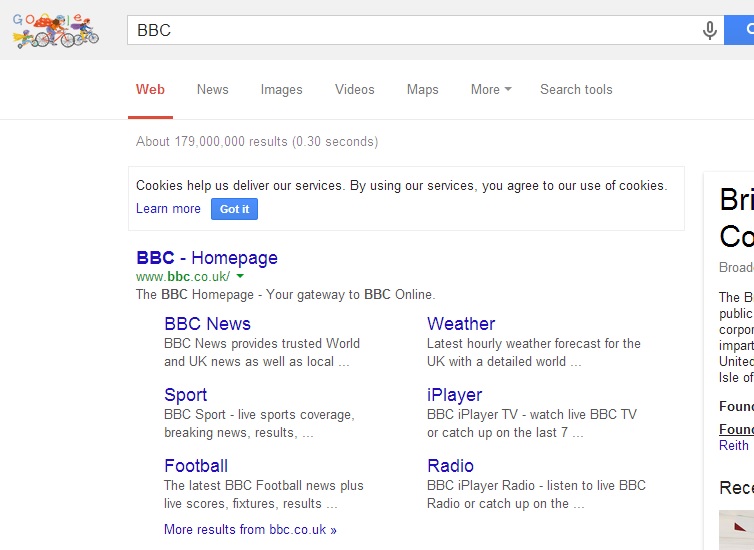Click text 'The latest BBC Football news plus'
Viewport: 754px width, 550px height.
264,486
